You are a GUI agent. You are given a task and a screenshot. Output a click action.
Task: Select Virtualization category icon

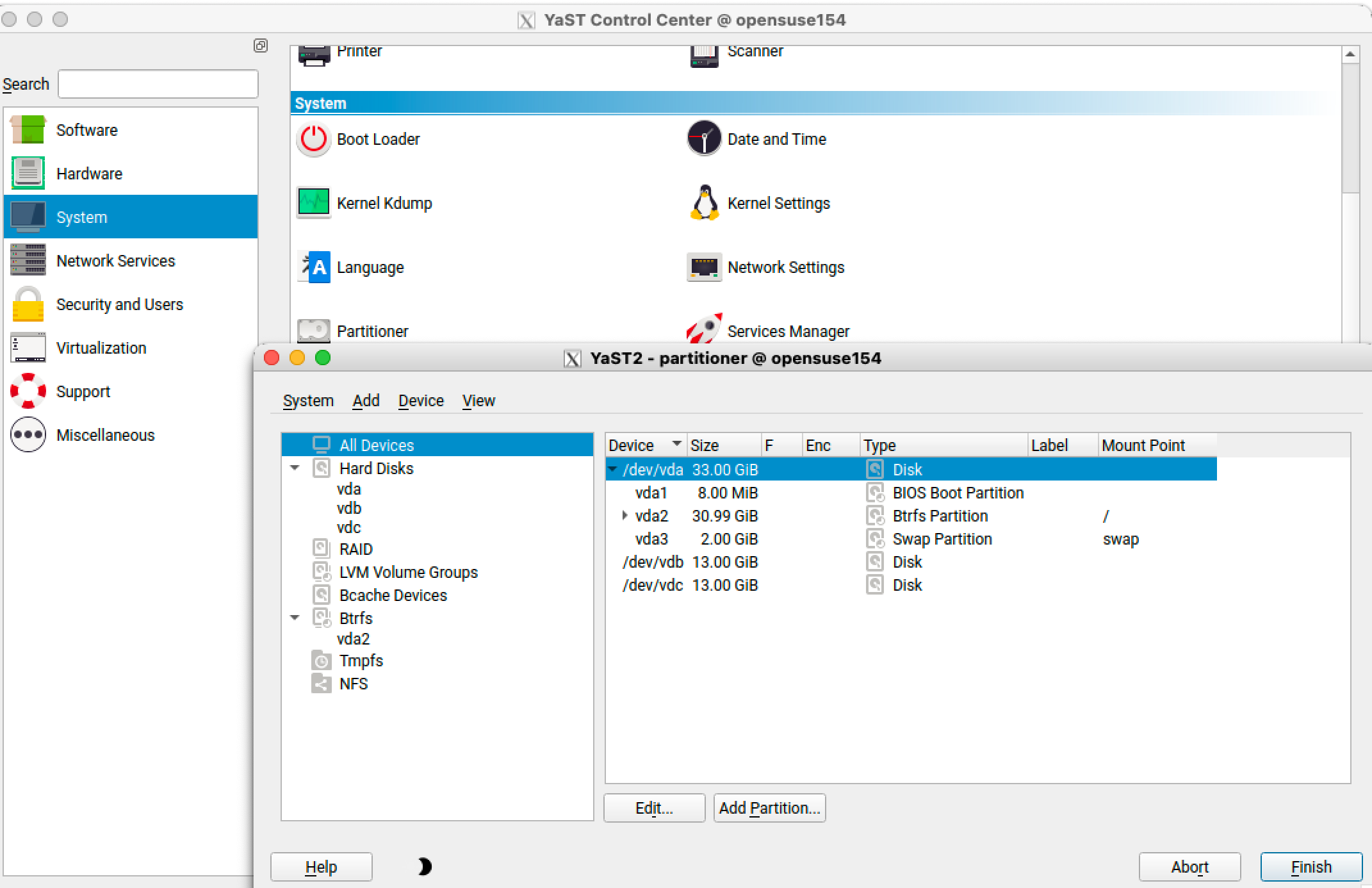click(28, 347)
